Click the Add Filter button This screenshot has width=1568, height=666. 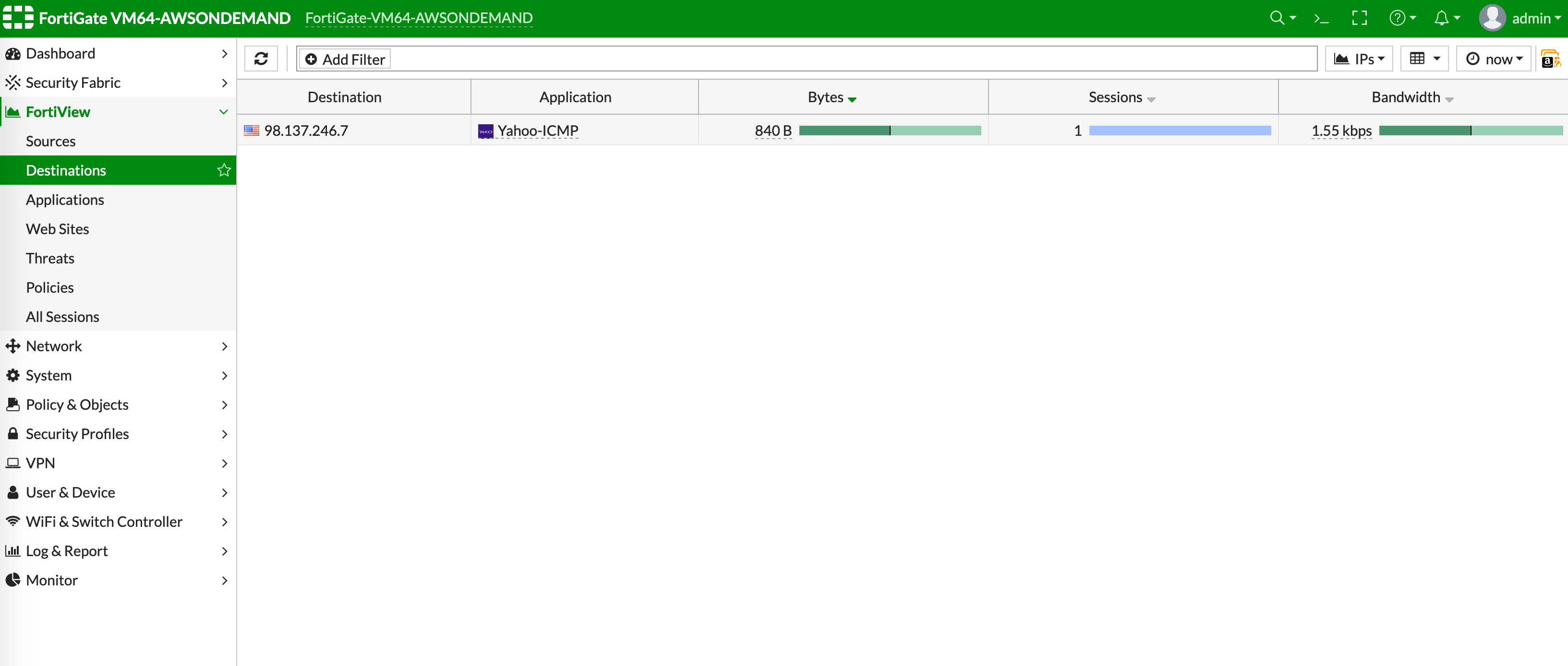point(345,59)
